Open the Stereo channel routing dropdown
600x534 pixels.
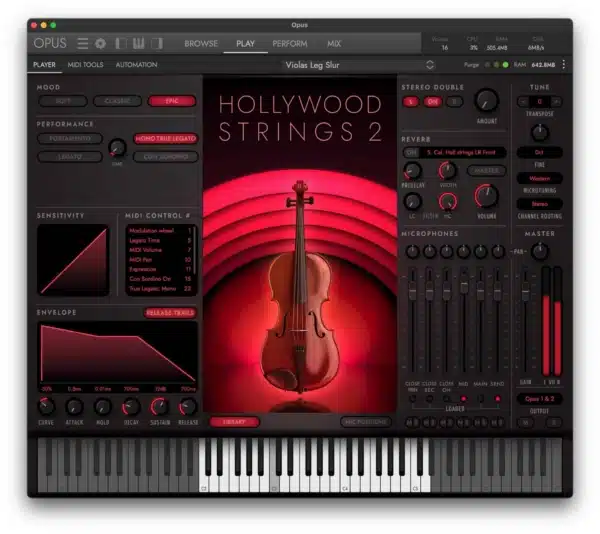pos(540,204)
